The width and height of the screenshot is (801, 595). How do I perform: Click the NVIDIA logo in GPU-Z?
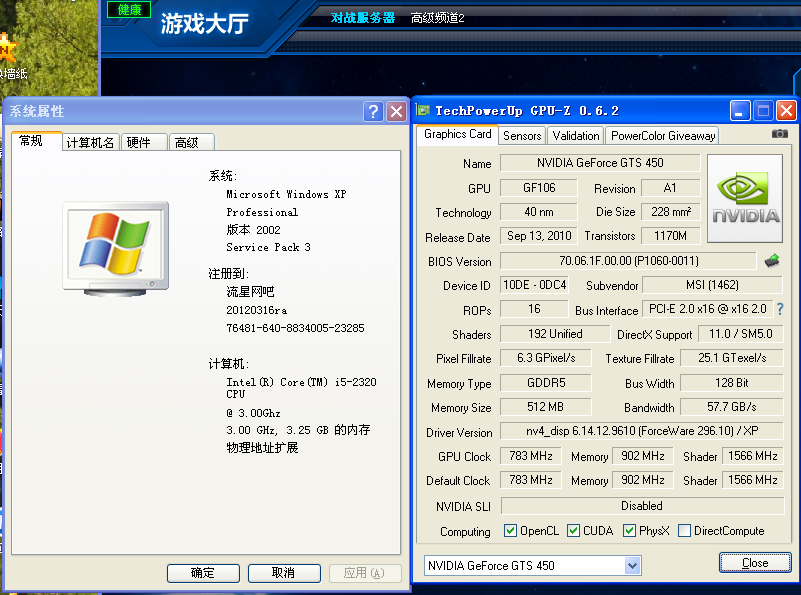tap(745, 198)
